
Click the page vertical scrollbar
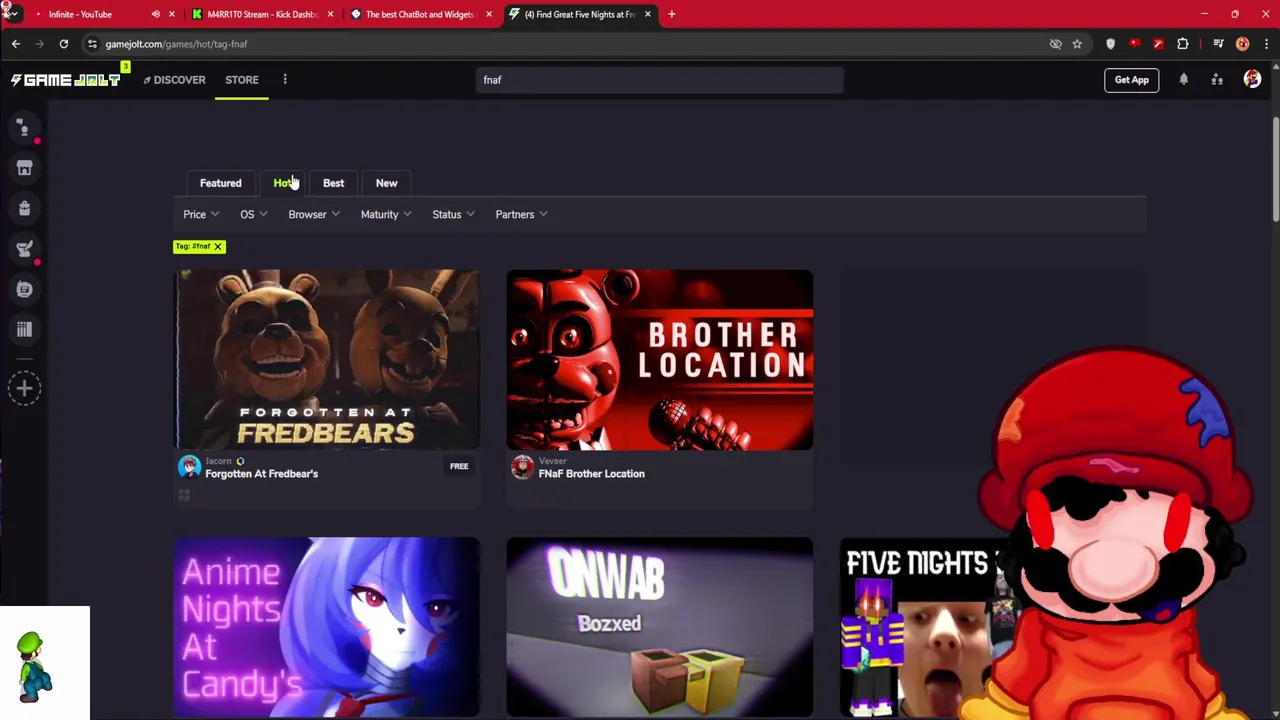(x=1275, y=170)
